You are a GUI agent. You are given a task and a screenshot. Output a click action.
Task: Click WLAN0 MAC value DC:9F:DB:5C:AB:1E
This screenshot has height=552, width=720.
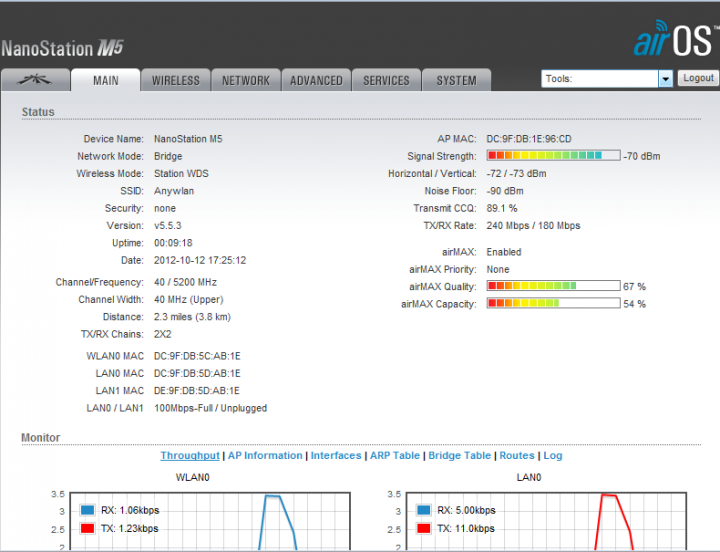197,356
